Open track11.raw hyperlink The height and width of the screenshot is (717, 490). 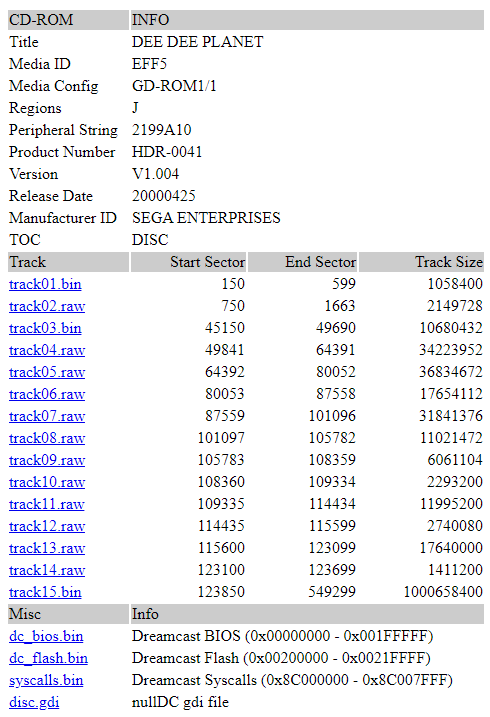click(x=47, y=503)
